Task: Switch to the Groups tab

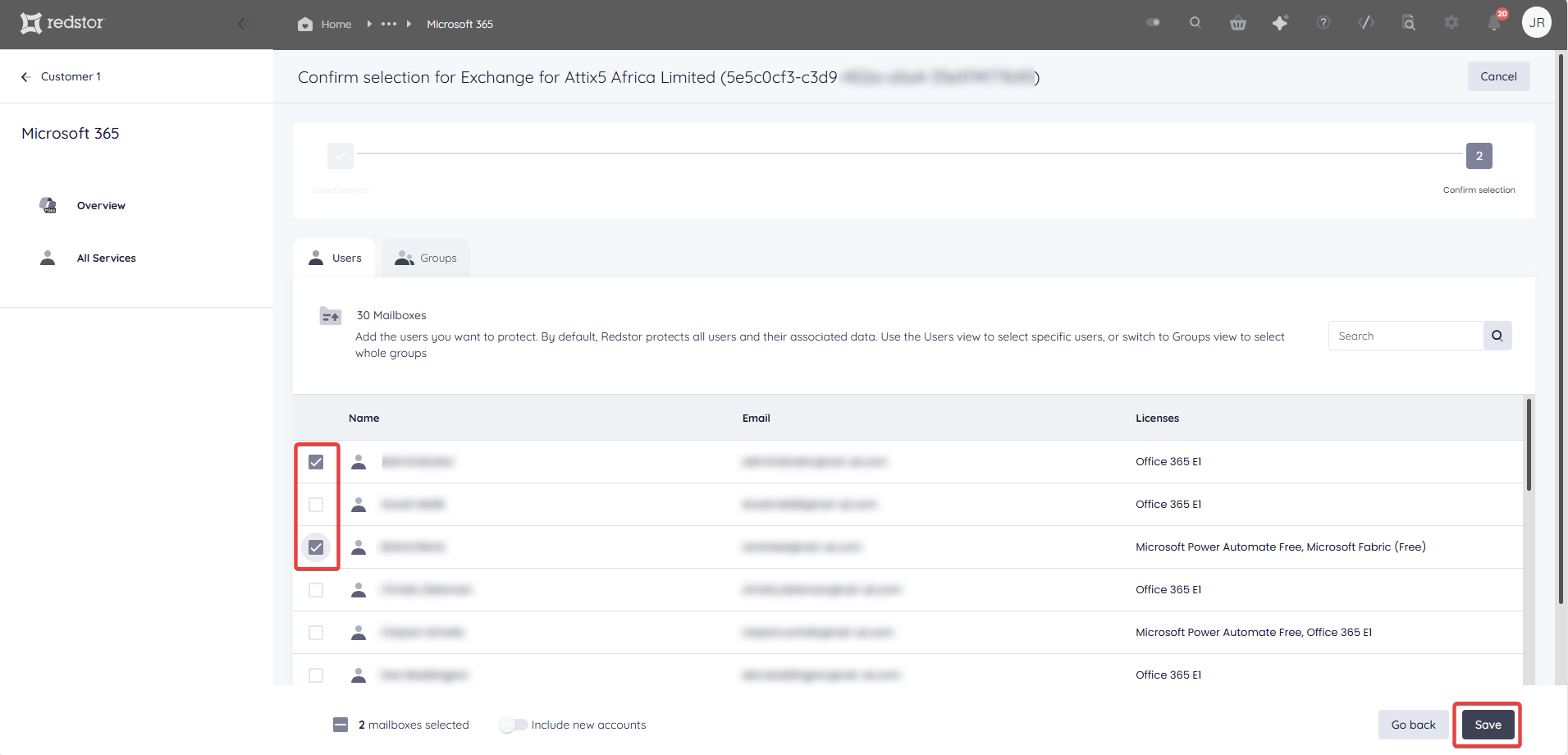Action: click(426, 258)
